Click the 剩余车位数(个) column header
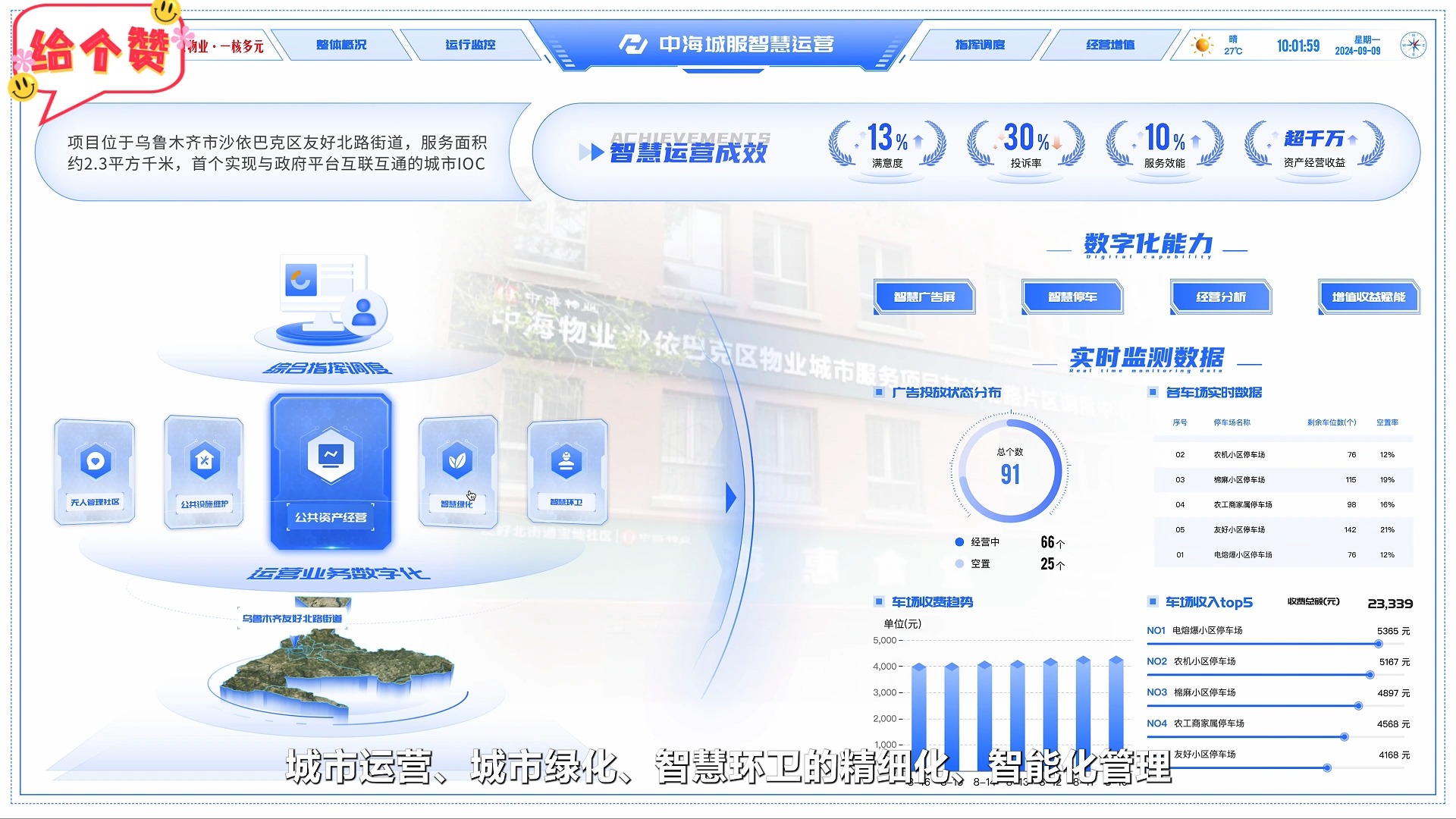 [x=1332, y=422]
